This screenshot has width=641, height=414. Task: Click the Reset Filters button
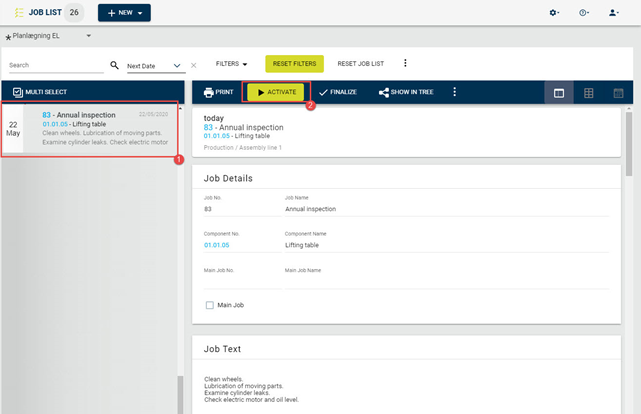click(x=294, y=64)
